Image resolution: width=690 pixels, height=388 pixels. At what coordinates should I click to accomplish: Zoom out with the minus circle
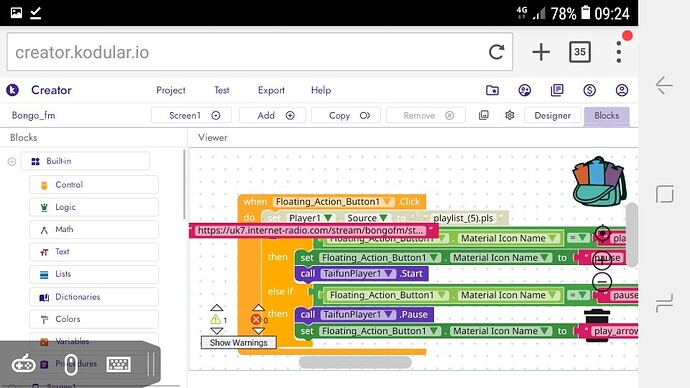[x=602, y=282]
